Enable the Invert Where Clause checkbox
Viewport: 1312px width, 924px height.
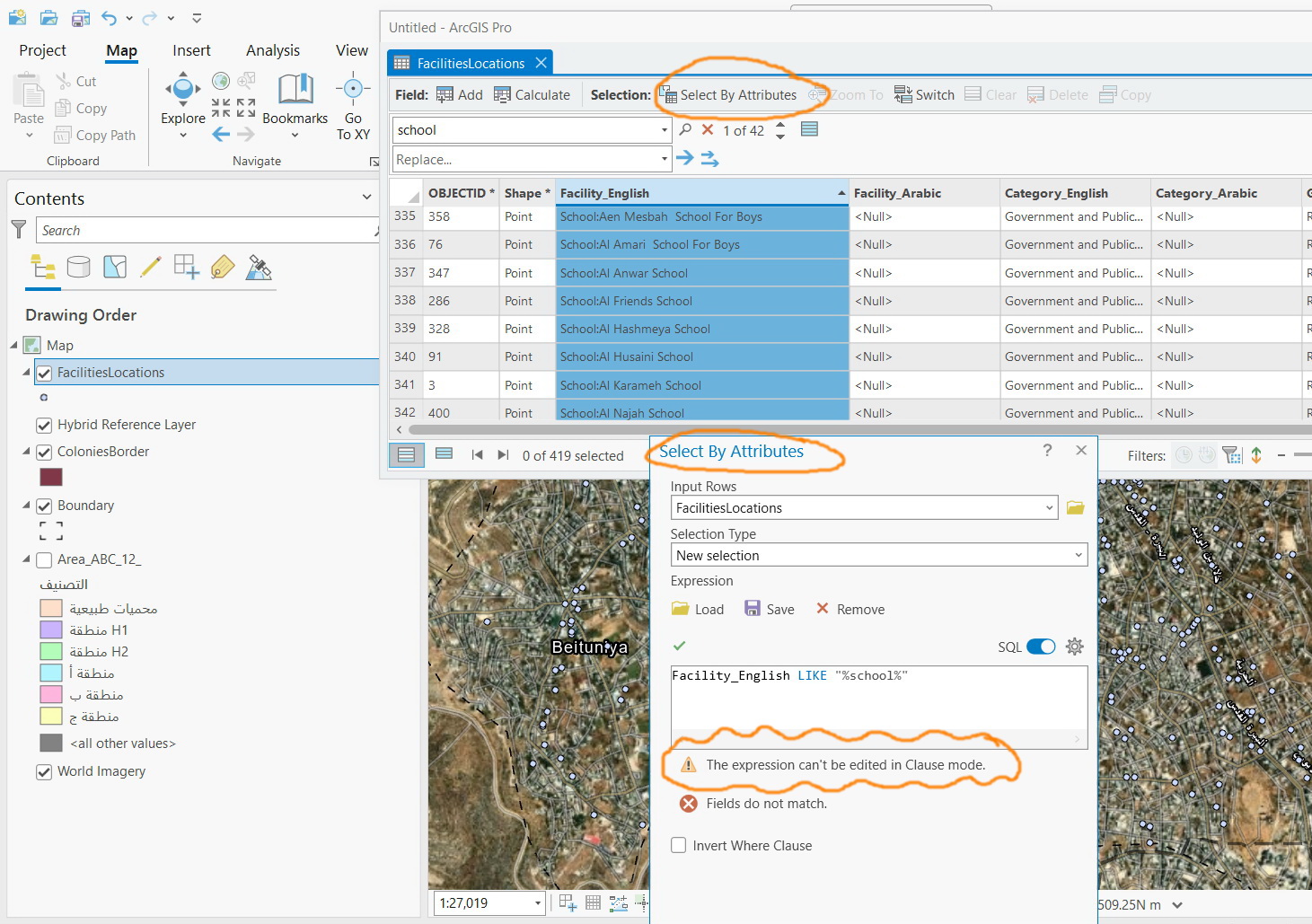pos(679,845)
